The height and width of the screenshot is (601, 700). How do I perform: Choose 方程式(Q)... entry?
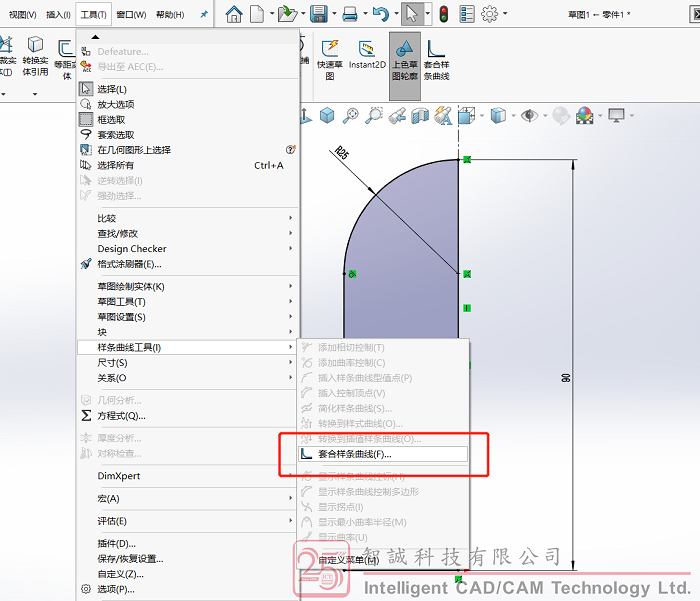click(x=188, y=416)
